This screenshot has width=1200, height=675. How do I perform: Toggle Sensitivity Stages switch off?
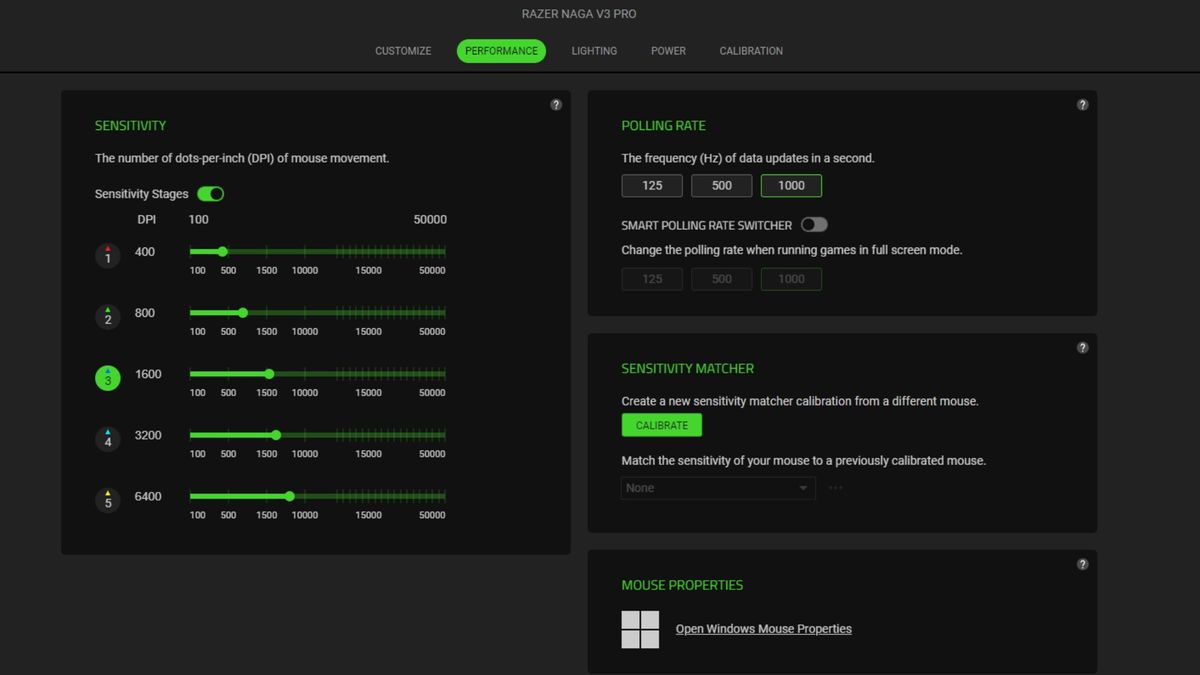(x=210, y=194)
